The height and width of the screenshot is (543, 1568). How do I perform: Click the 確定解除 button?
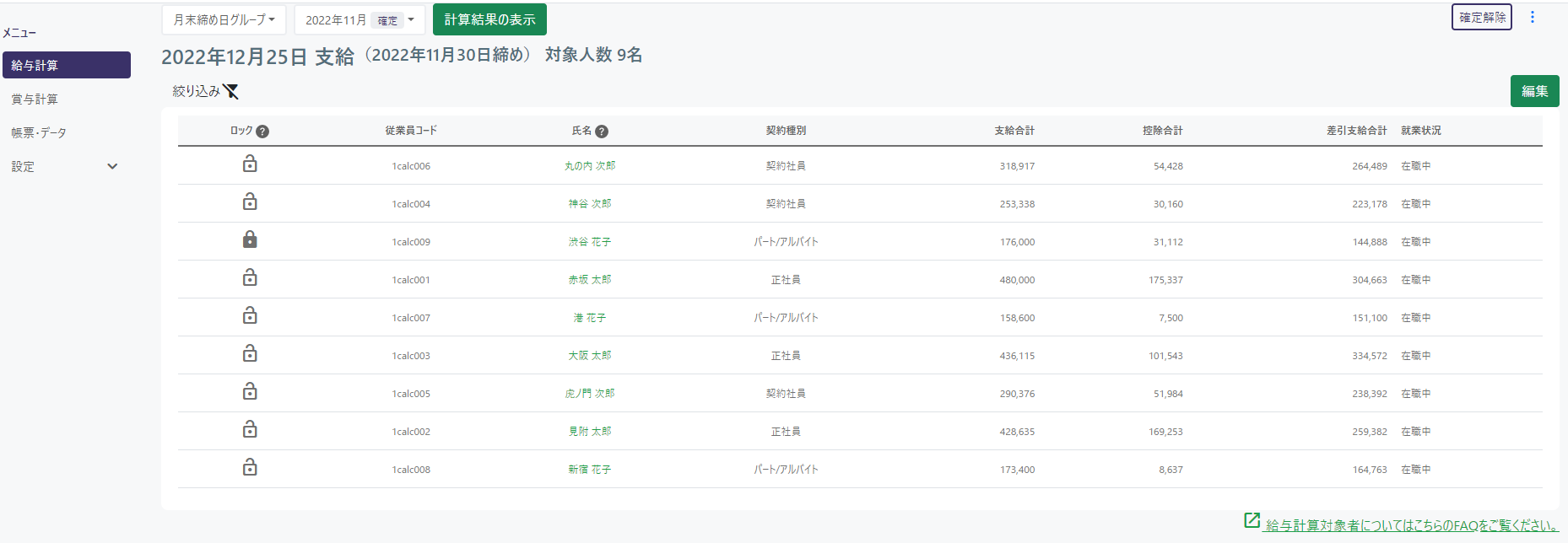(1481, 18)
